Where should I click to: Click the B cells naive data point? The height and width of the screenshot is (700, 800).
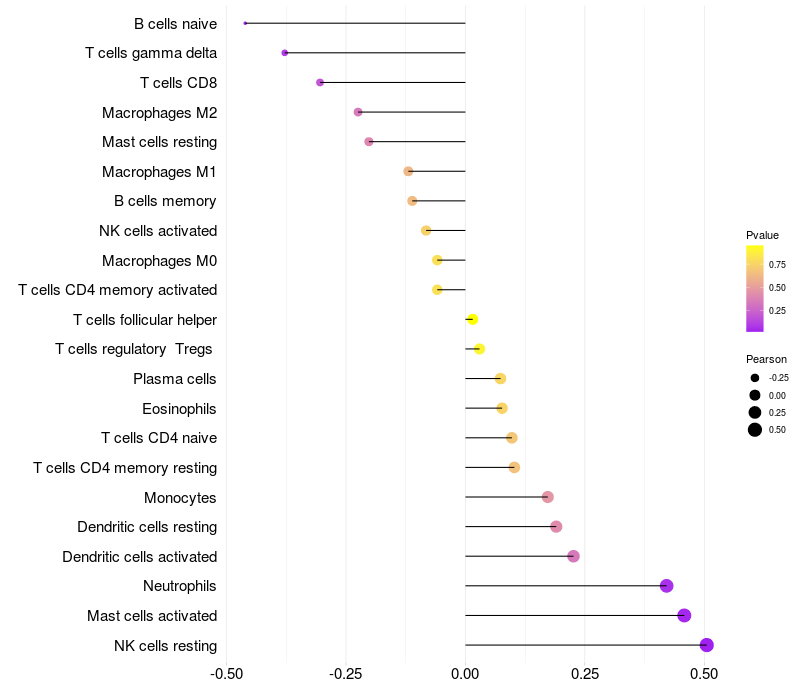[245, 23]
